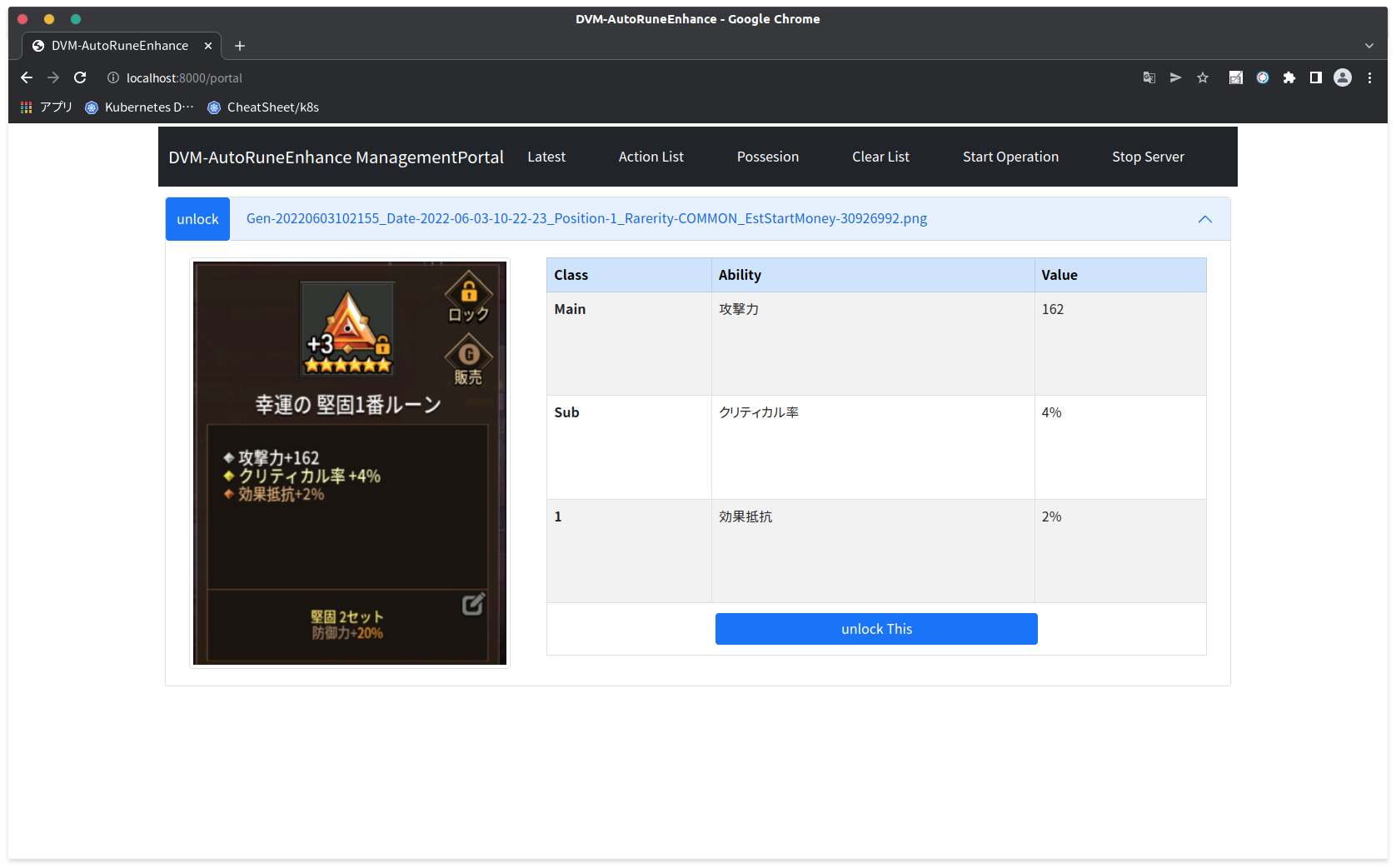Click the back navigation arrow
Image resolution: width=1396 pixels, height=868 pixels.
(x=27, y=77)
